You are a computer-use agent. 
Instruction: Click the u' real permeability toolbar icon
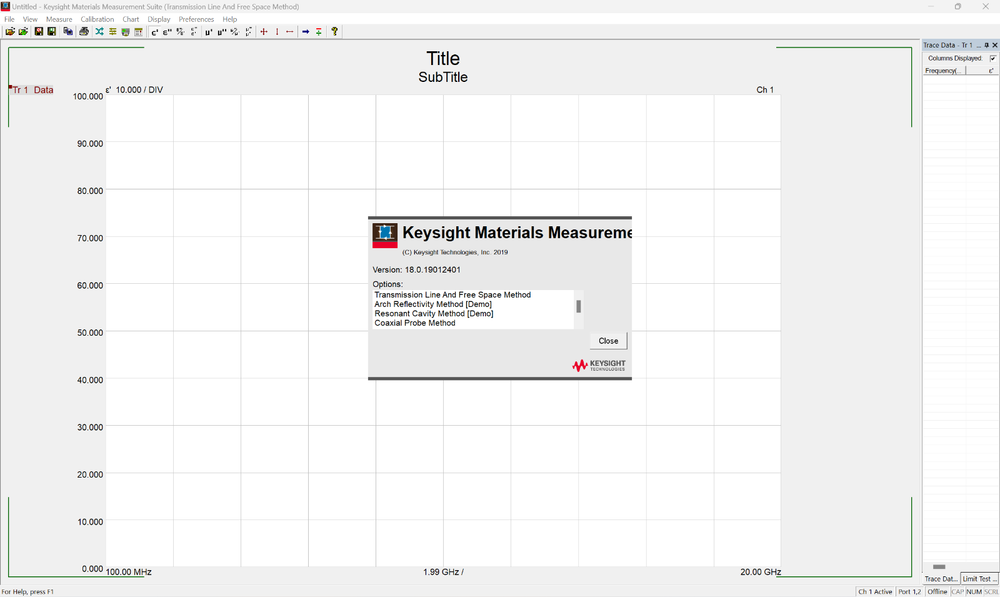[x=209, y=32]
